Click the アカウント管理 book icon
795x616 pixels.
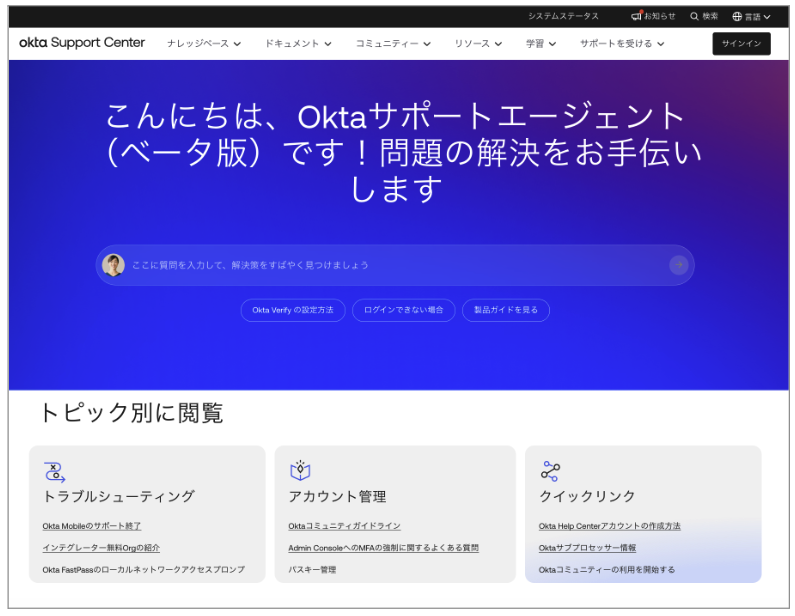(300, 470)
